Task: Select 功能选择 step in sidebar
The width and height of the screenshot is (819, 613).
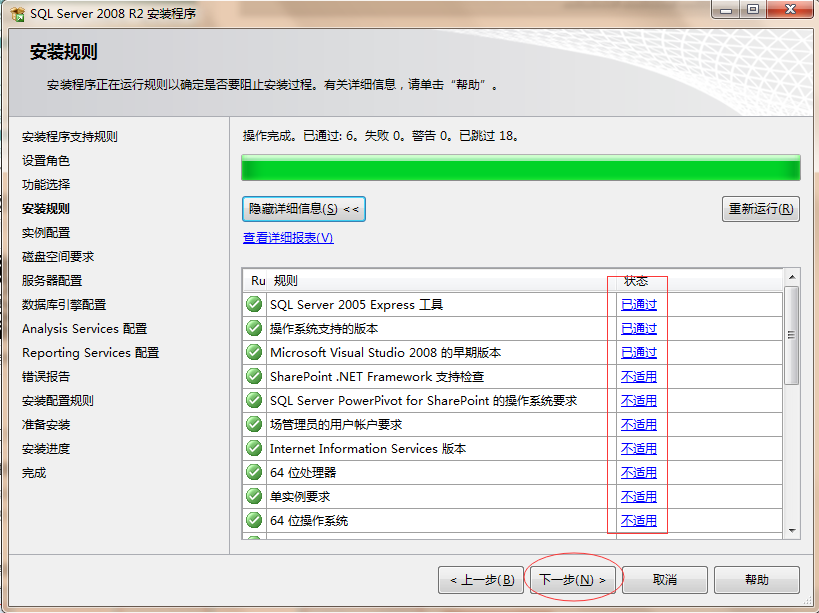Action: click(x=45, y=184)
